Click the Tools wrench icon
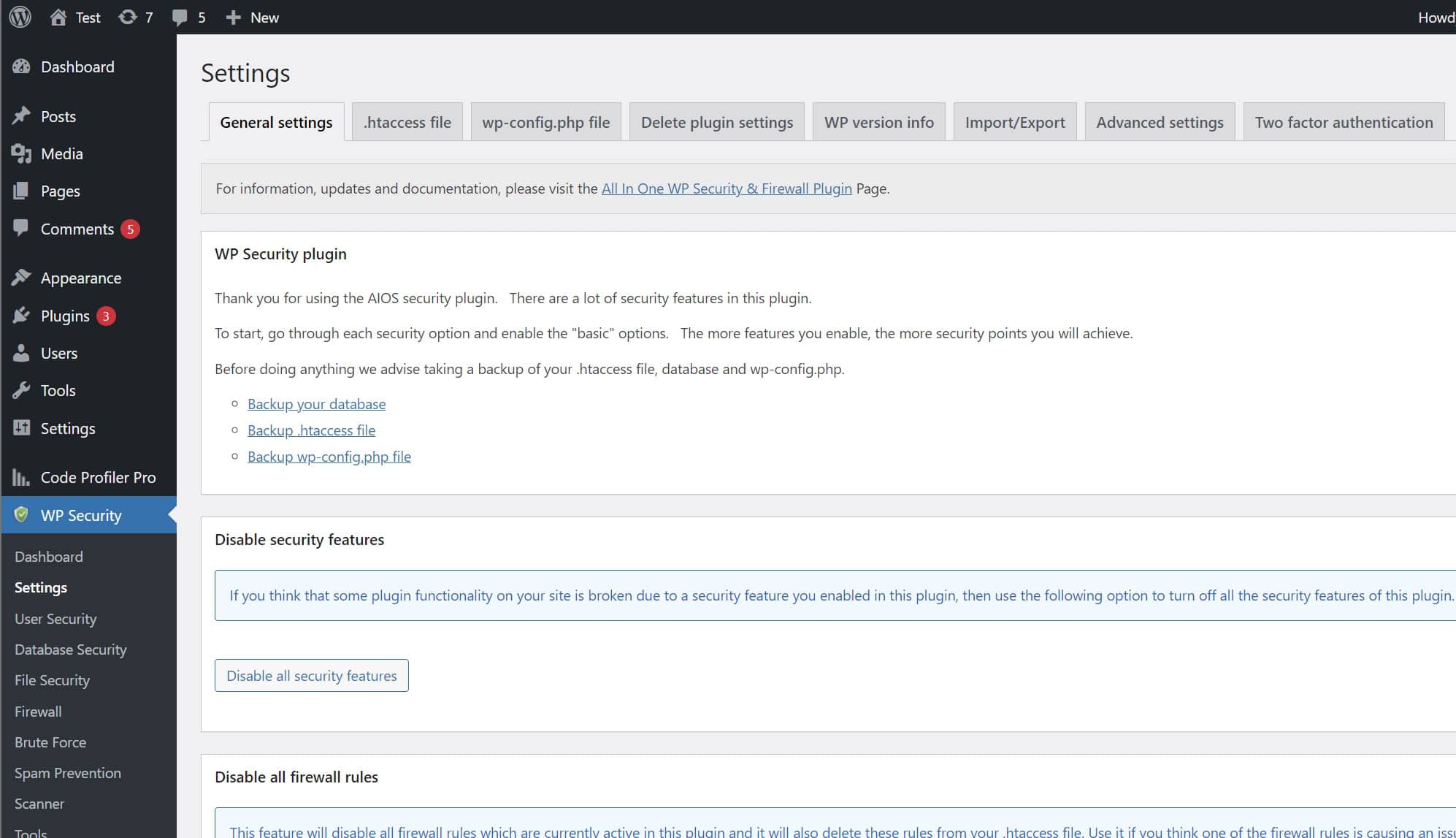This screenshot has height=838, width=1456. click(21, 390)
